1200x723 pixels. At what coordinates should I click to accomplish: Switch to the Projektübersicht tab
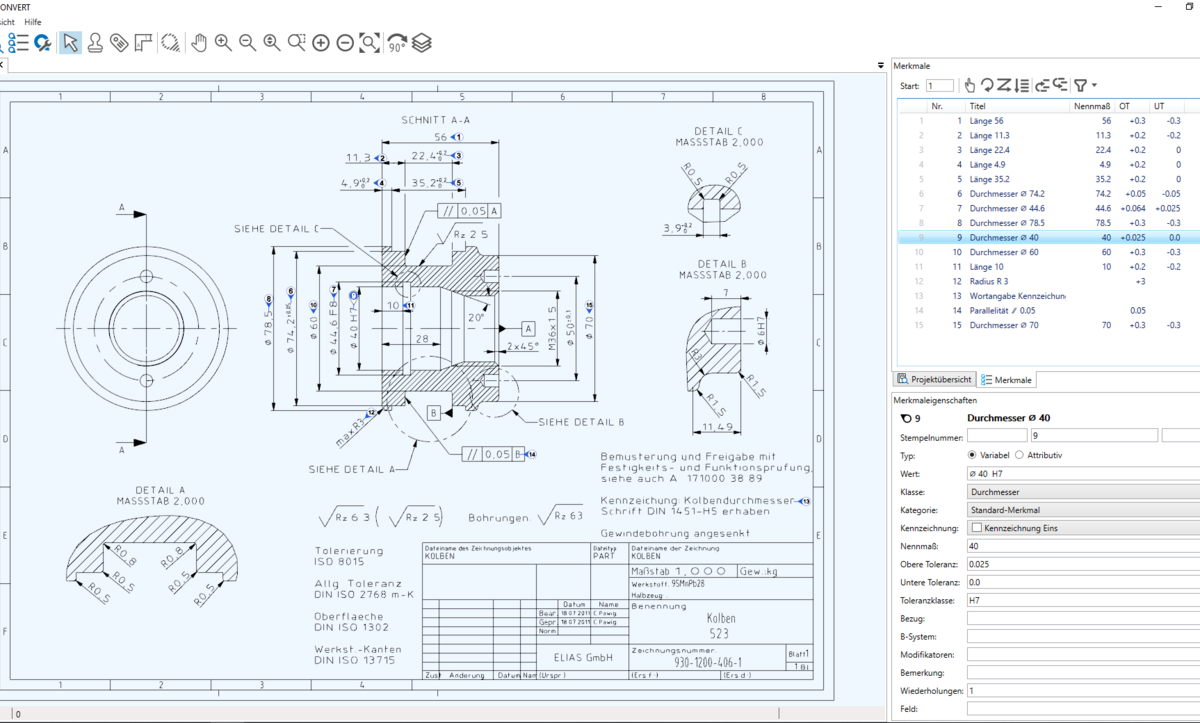click(934, 380)
